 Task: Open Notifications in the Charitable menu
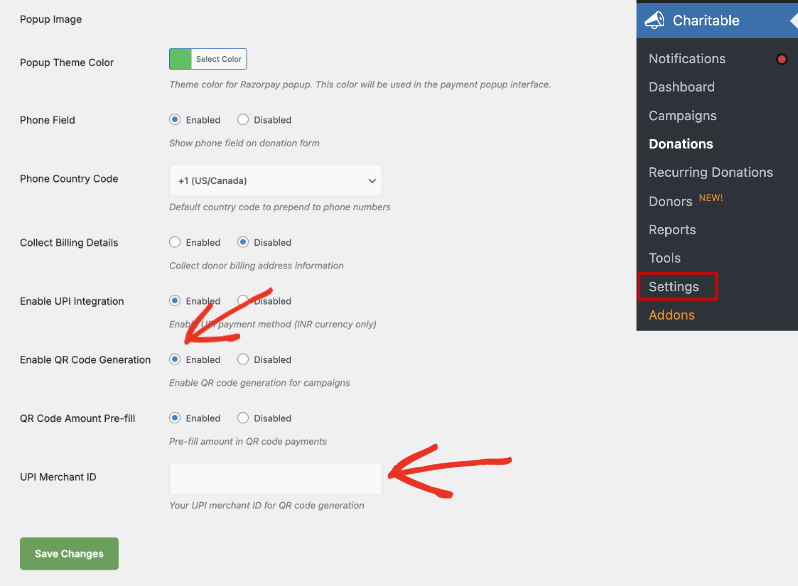coord(687,59)
